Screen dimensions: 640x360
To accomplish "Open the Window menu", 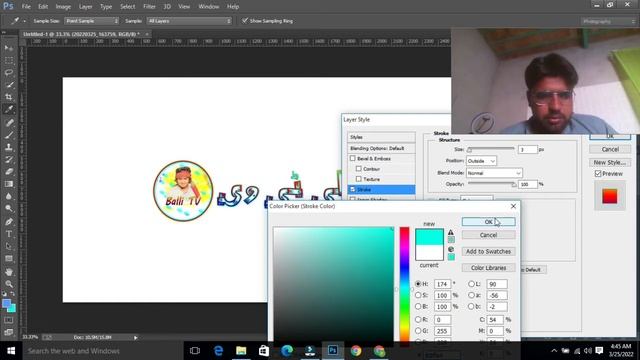I will click(x=209, y=7).
